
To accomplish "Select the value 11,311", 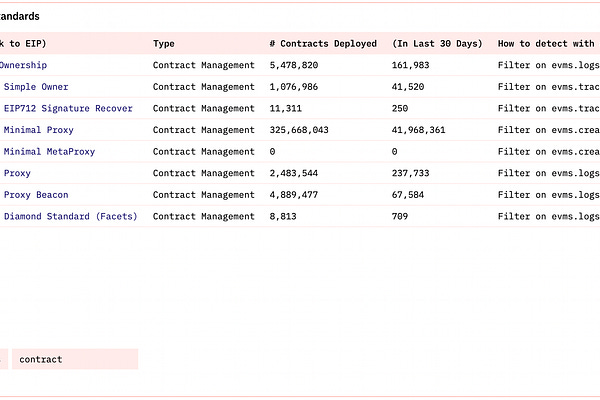I will (x=285, y=108).
